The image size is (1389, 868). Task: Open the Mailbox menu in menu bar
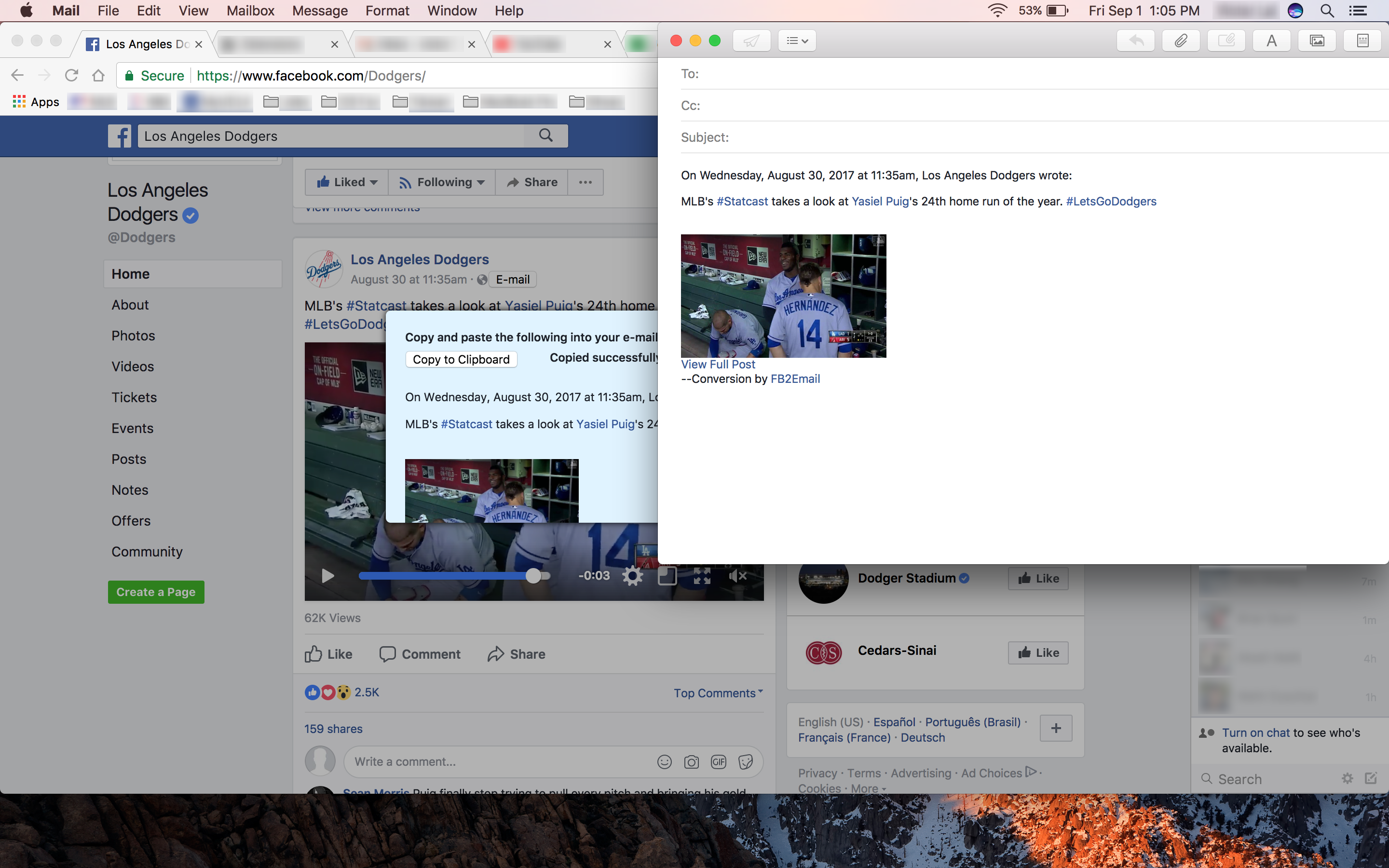250,11
